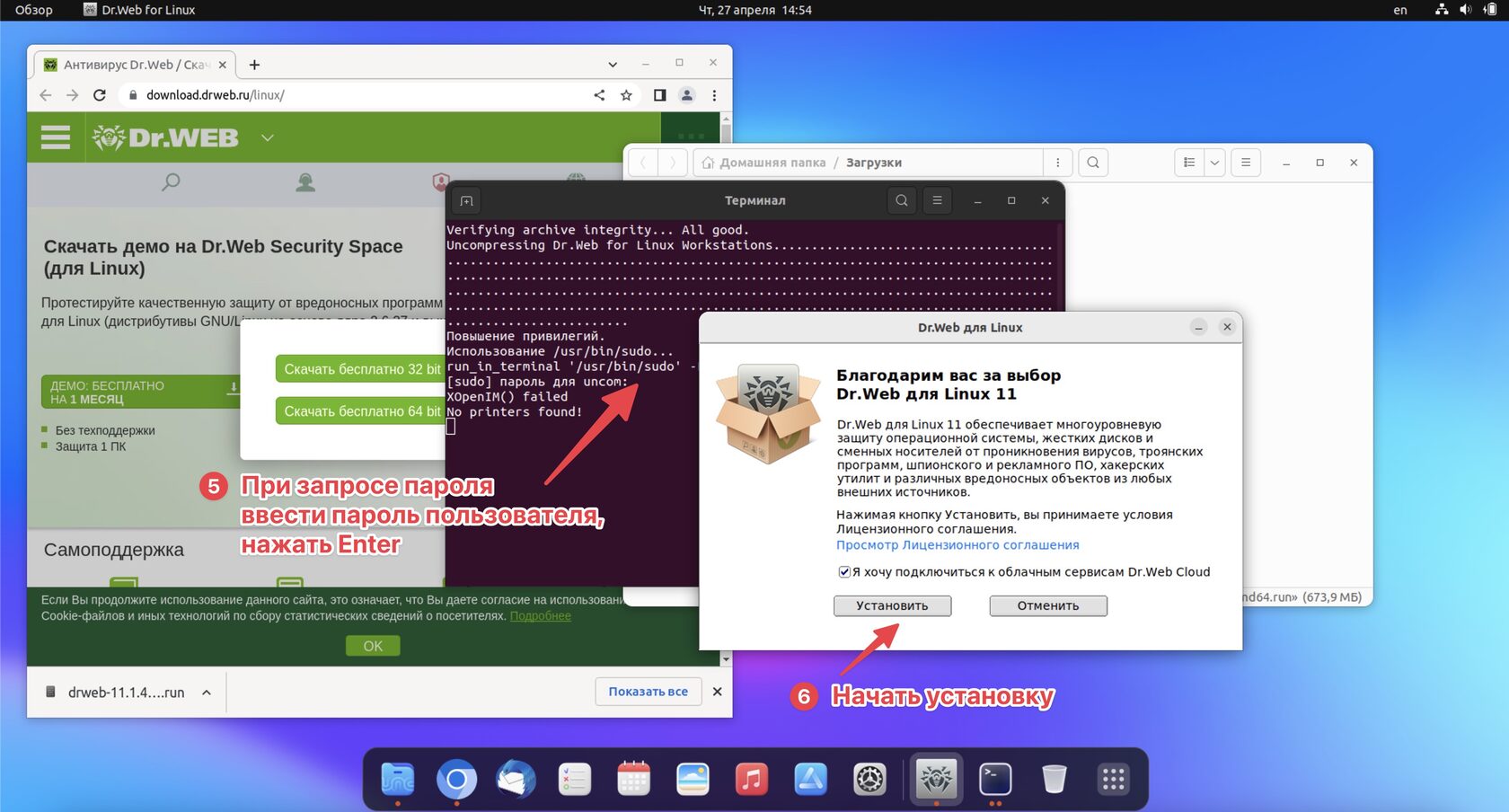Open the Dr.Web for Linux app menu
Screen dimensions: 1509x812
pyautogui.click(x=139, y=10)
